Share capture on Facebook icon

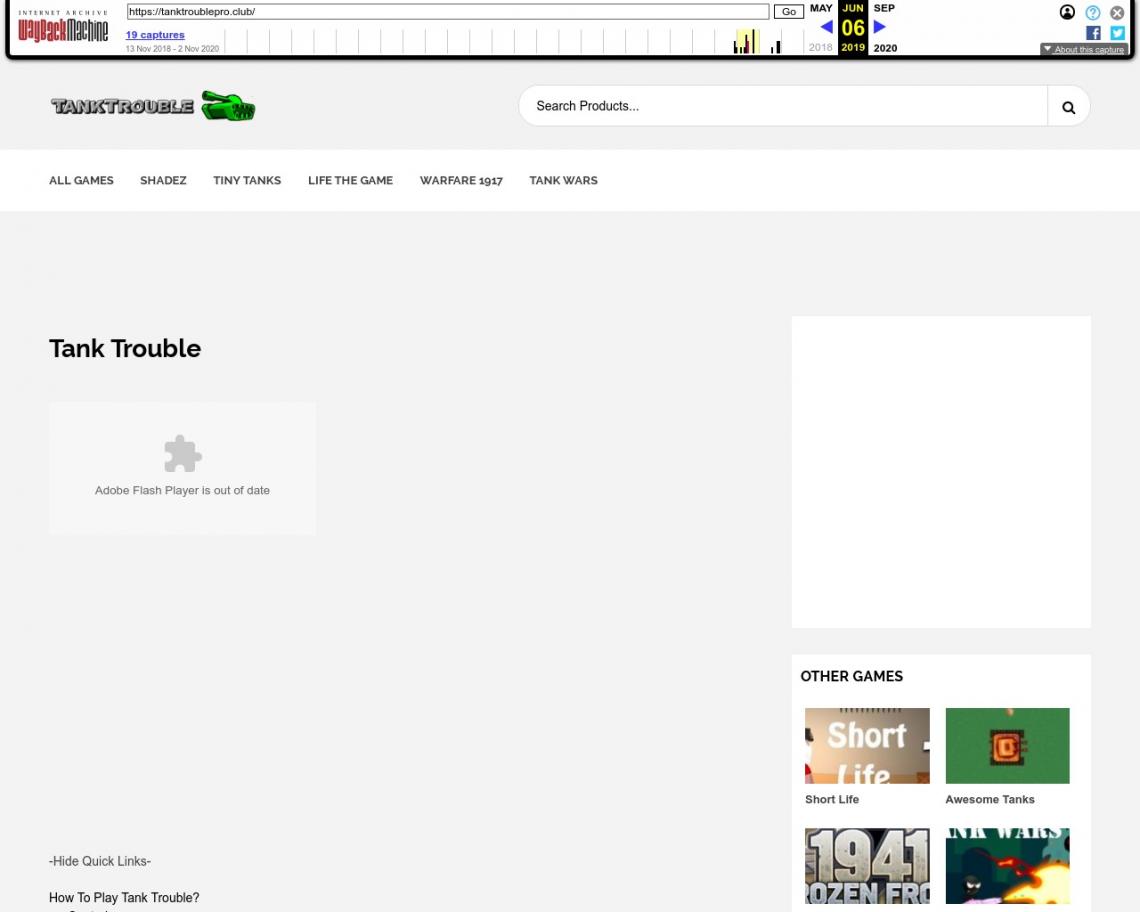tap(1093, 33)
